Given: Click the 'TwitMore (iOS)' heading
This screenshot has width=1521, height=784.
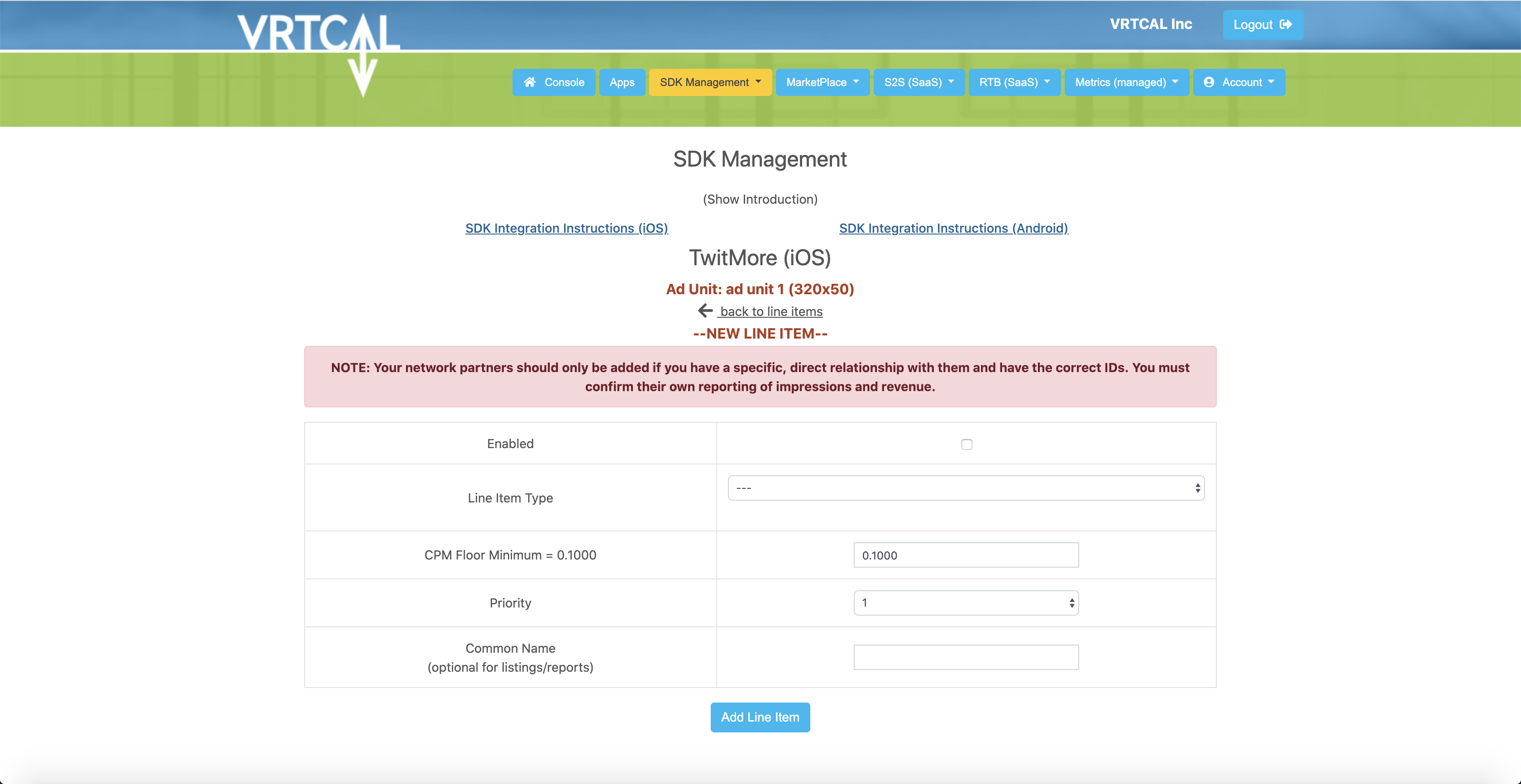Looking at the screenshot, I should 760,258.
